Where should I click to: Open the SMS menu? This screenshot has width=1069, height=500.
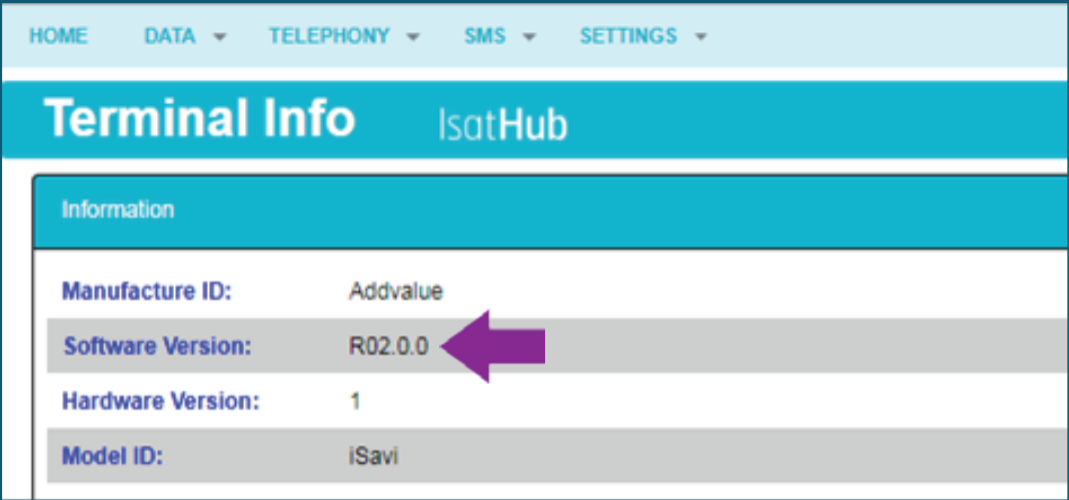click(x=485, y=36)
